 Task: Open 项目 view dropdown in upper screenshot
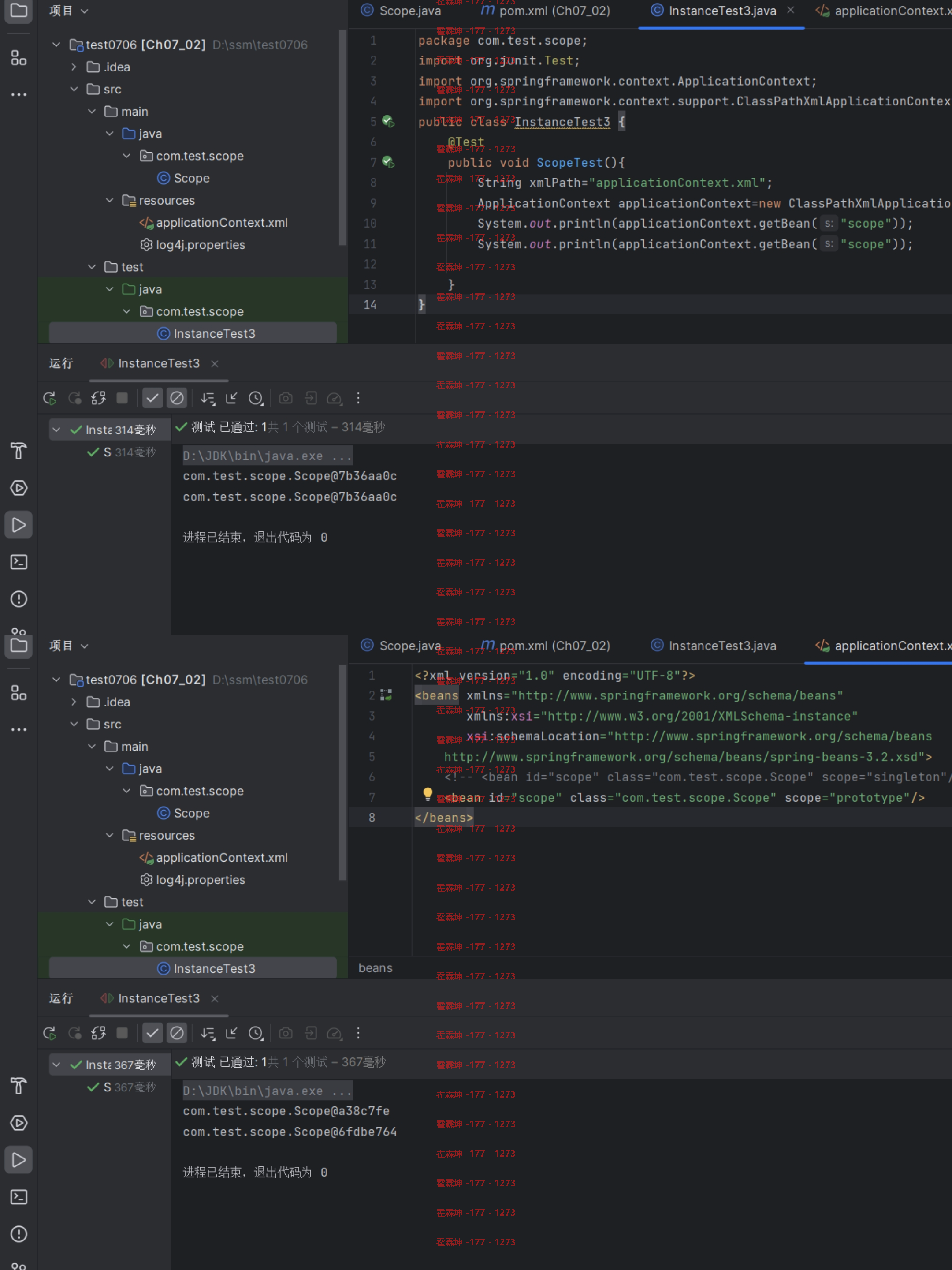point(69,11)
